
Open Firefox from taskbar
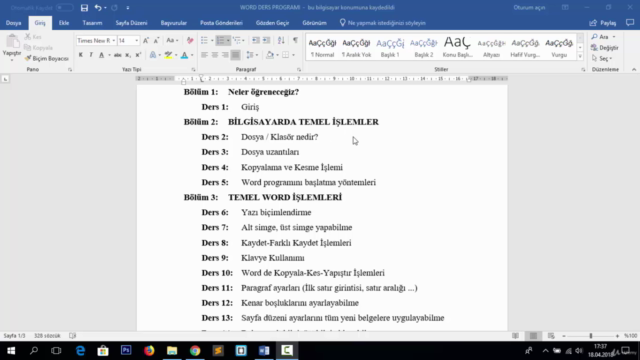click(x=149, y=351)
